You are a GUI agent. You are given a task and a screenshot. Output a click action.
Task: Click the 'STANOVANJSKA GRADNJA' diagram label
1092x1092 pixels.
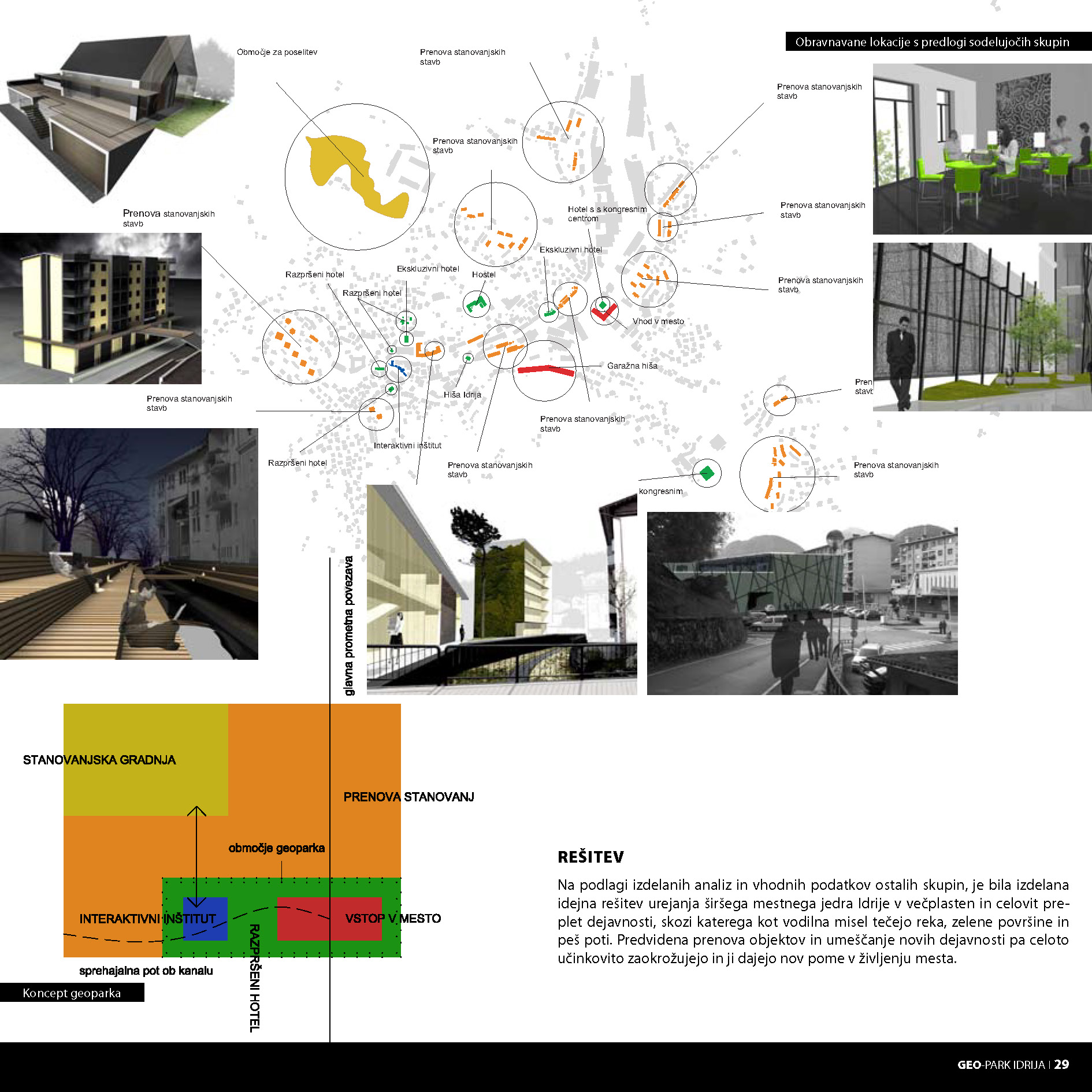(x=99, y=760)
